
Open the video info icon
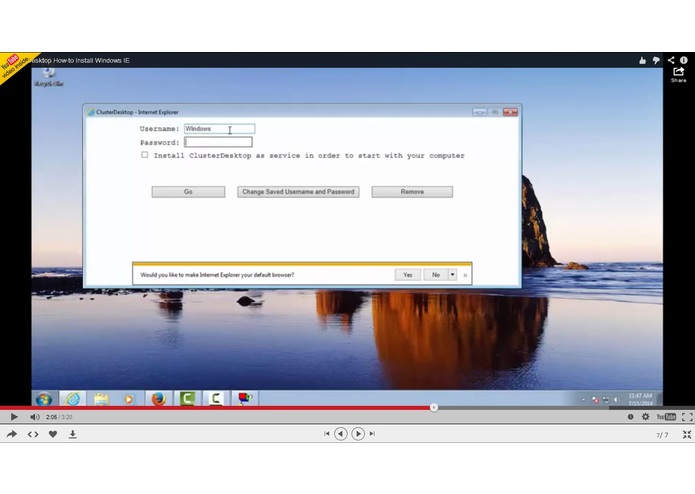click(683, 60)
